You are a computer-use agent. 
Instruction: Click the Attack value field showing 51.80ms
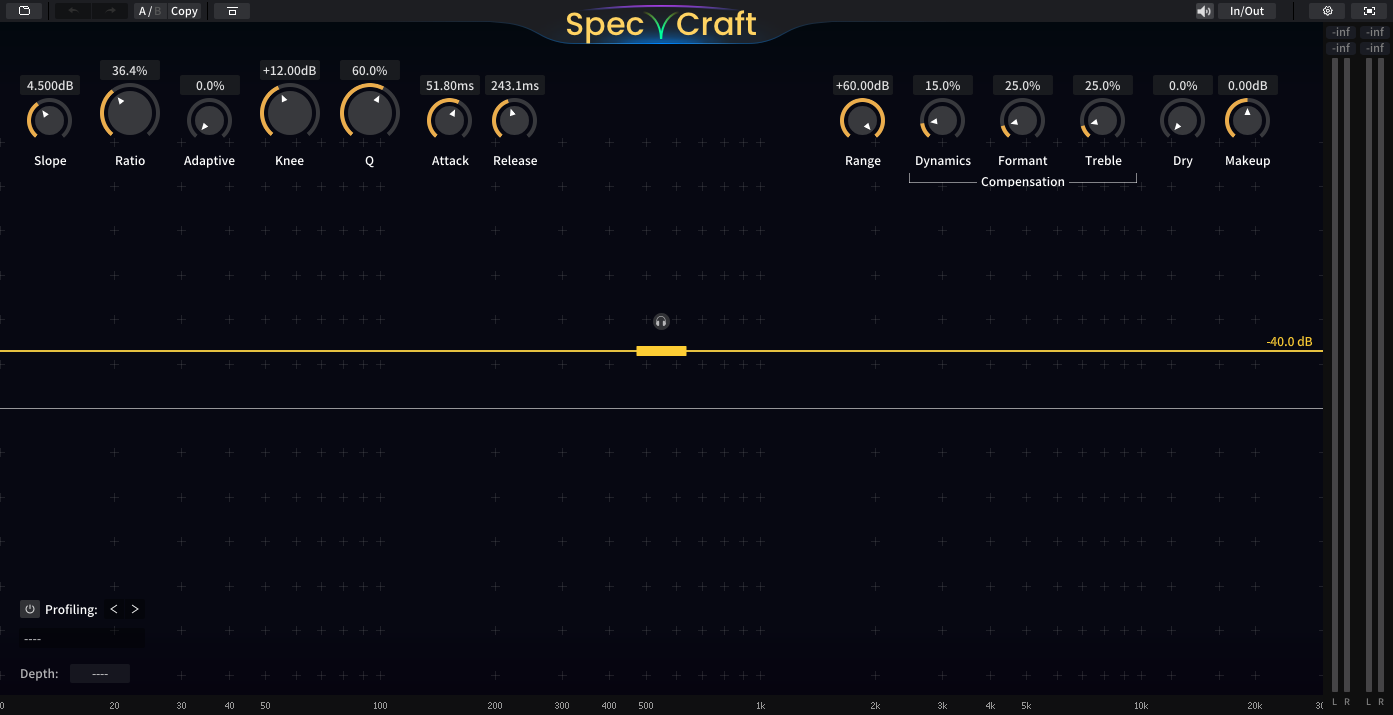point(450,86)
